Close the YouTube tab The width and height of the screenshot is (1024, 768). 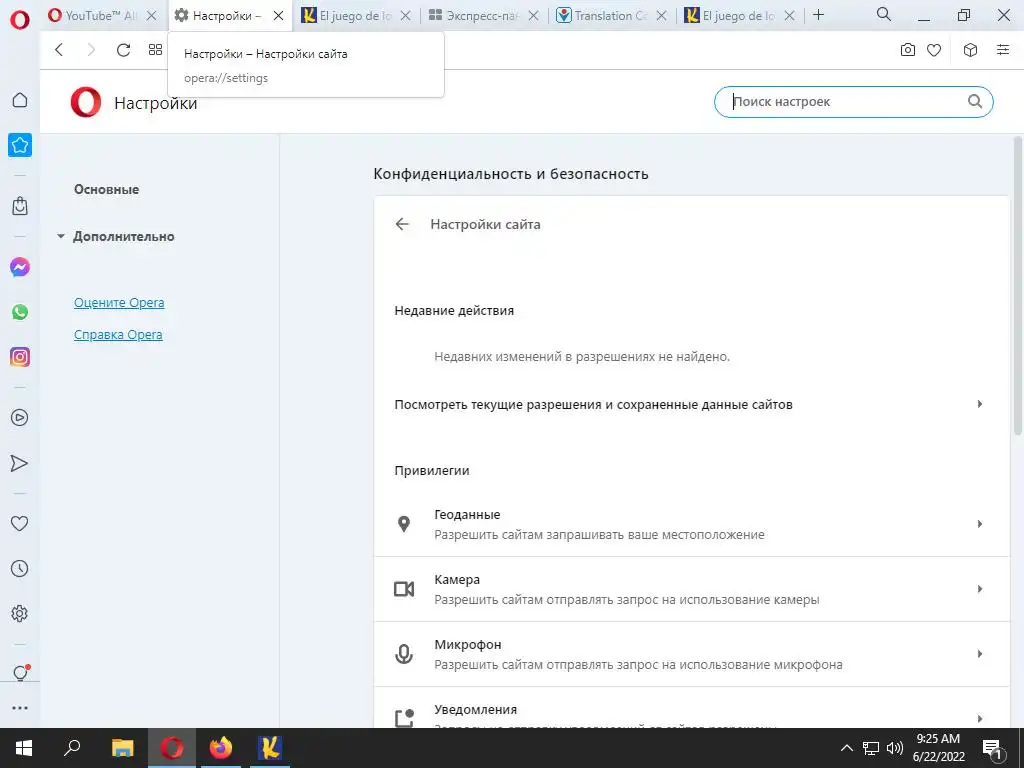click(151, 16)
